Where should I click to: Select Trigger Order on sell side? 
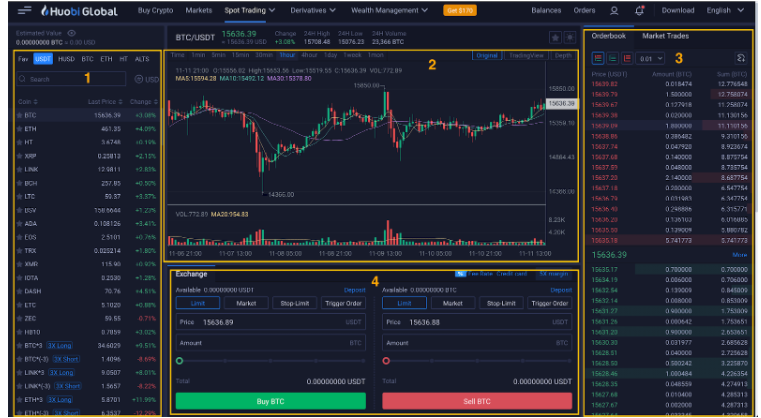(x=550, y=303)
